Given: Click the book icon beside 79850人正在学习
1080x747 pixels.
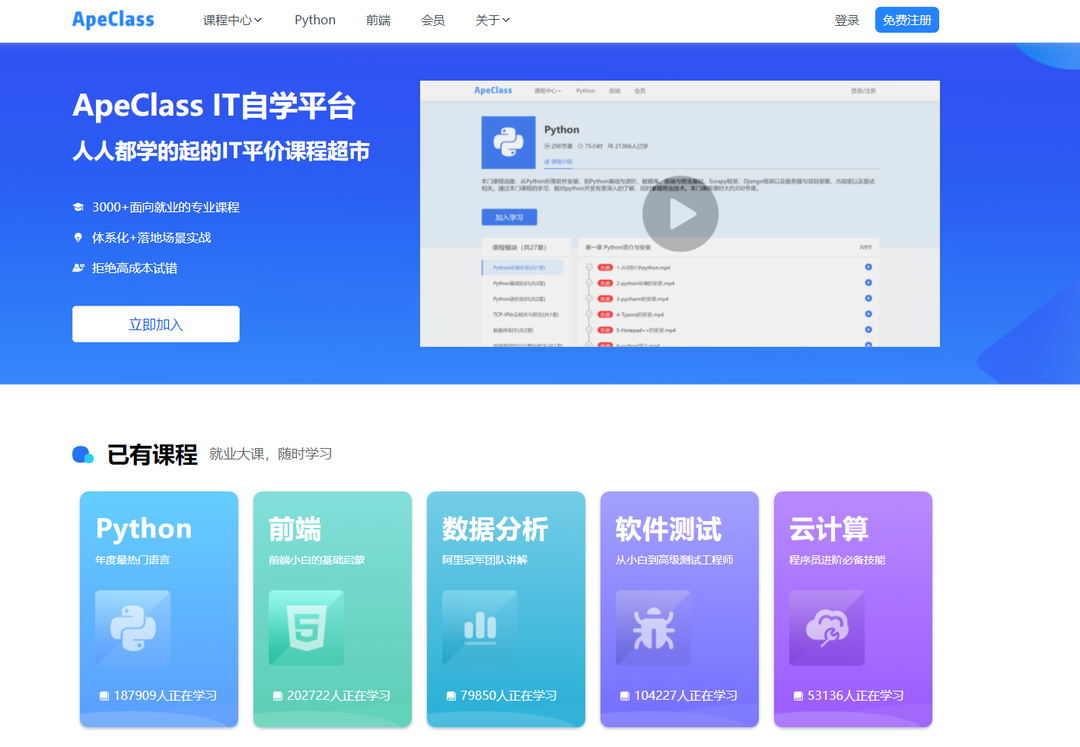Looking at the screenshot, I should tap(451, 696).
